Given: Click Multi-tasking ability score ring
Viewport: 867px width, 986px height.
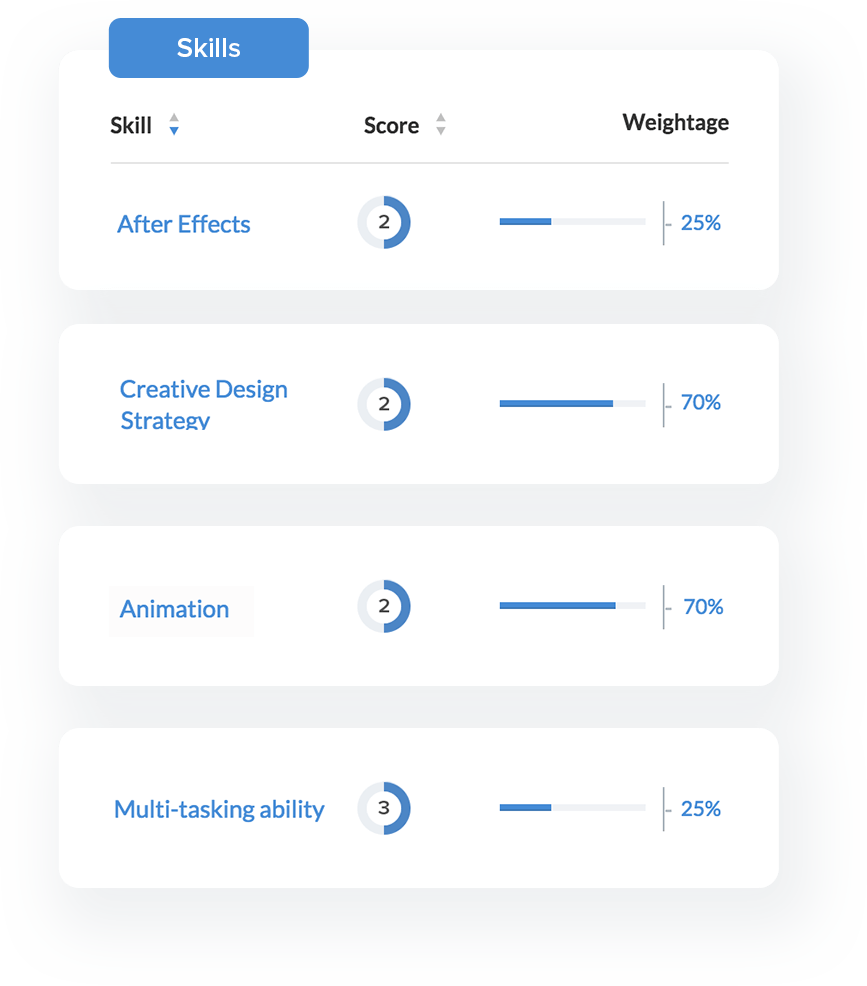Looking at the screenshot, I should [x=384, y=808].
